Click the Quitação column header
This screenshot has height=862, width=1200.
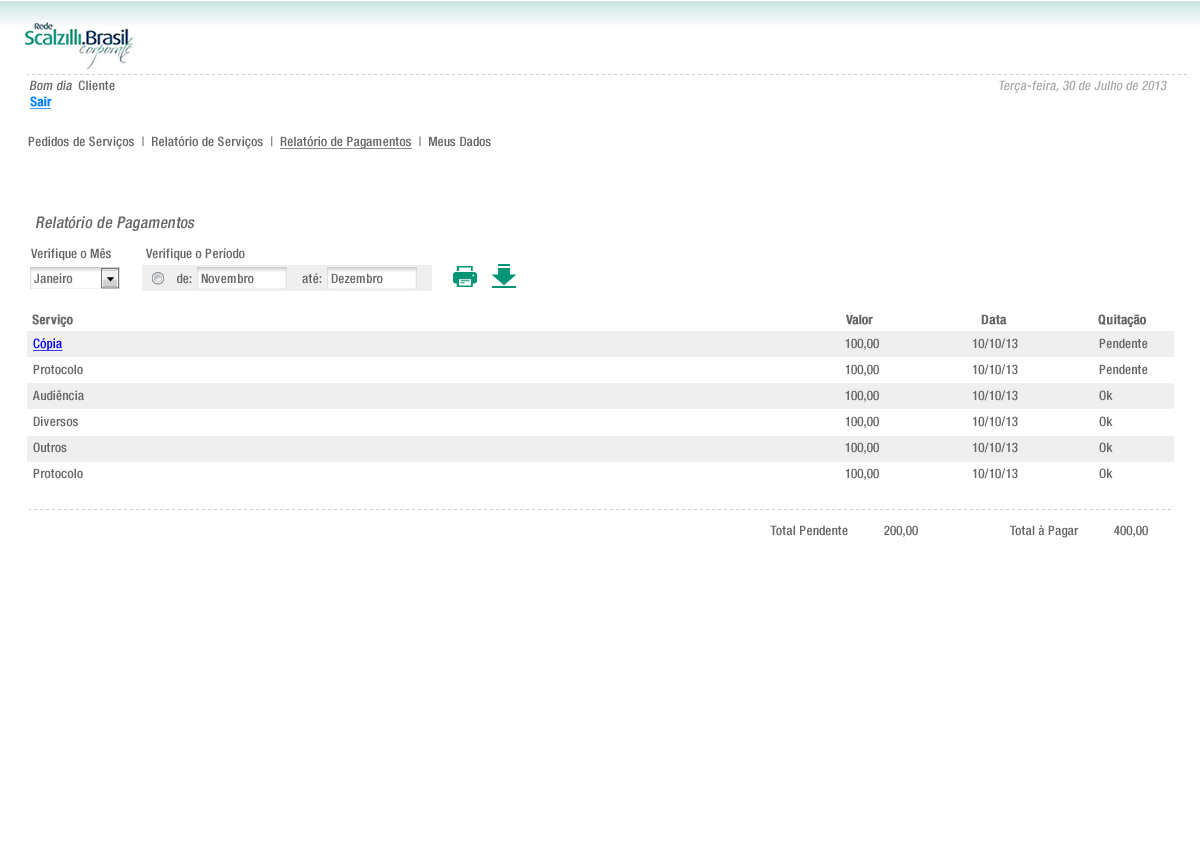(1121, 320)
